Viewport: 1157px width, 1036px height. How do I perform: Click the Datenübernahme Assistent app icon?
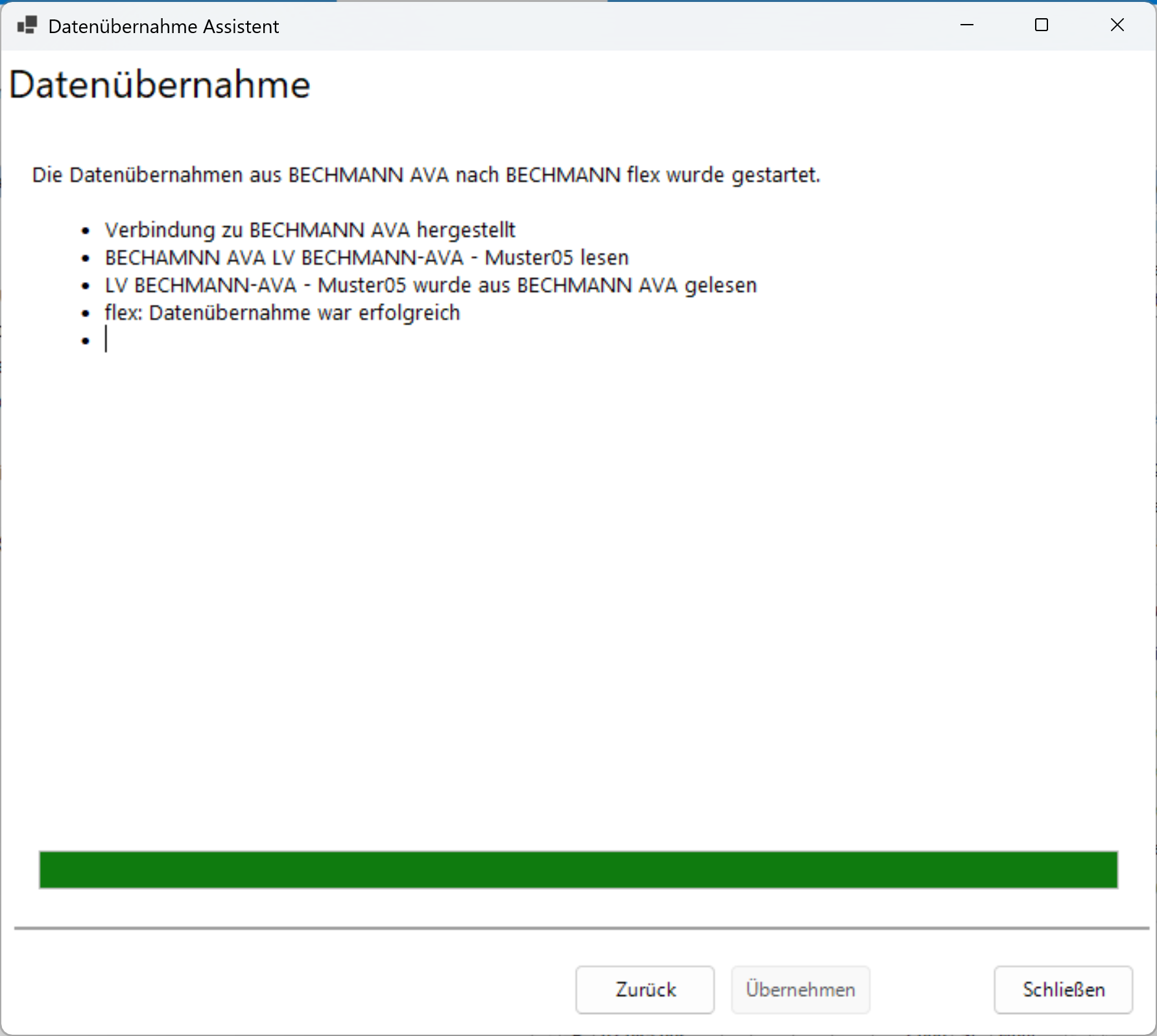tap(27, 26)
